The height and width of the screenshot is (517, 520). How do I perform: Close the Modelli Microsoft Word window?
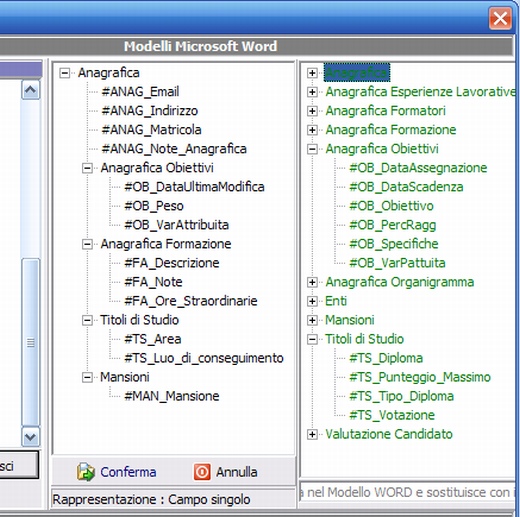pyautogui.click(x=500, y=18)
